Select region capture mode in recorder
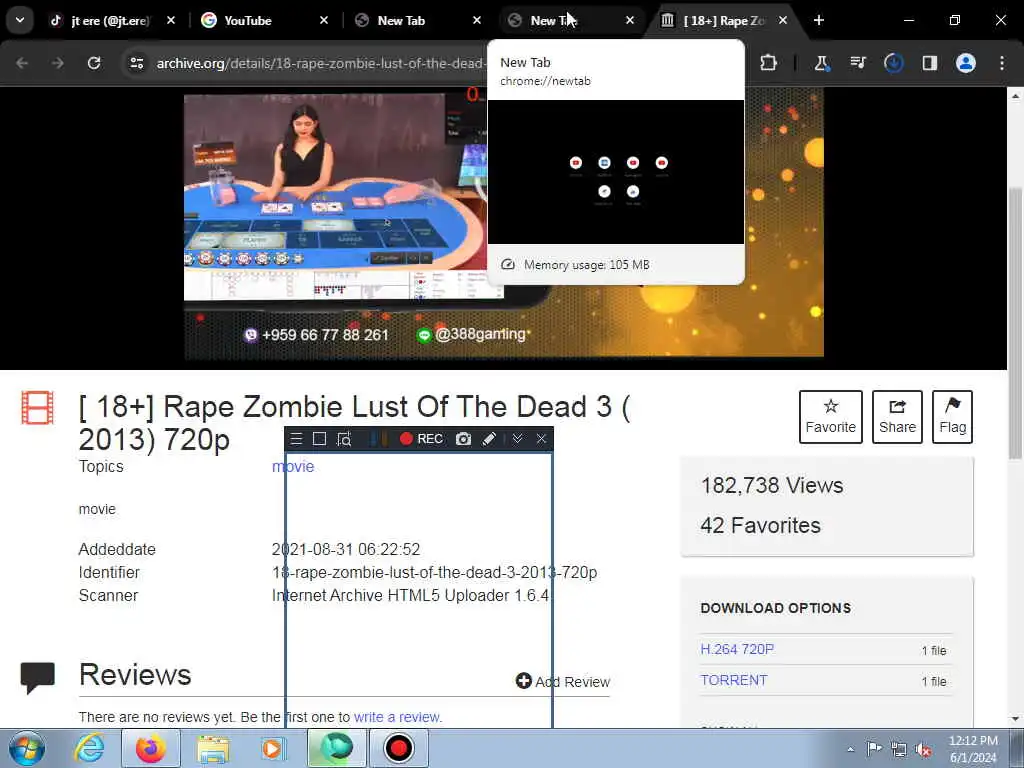This screenshot has height=768, width=1024. click(x=344, y=439)
